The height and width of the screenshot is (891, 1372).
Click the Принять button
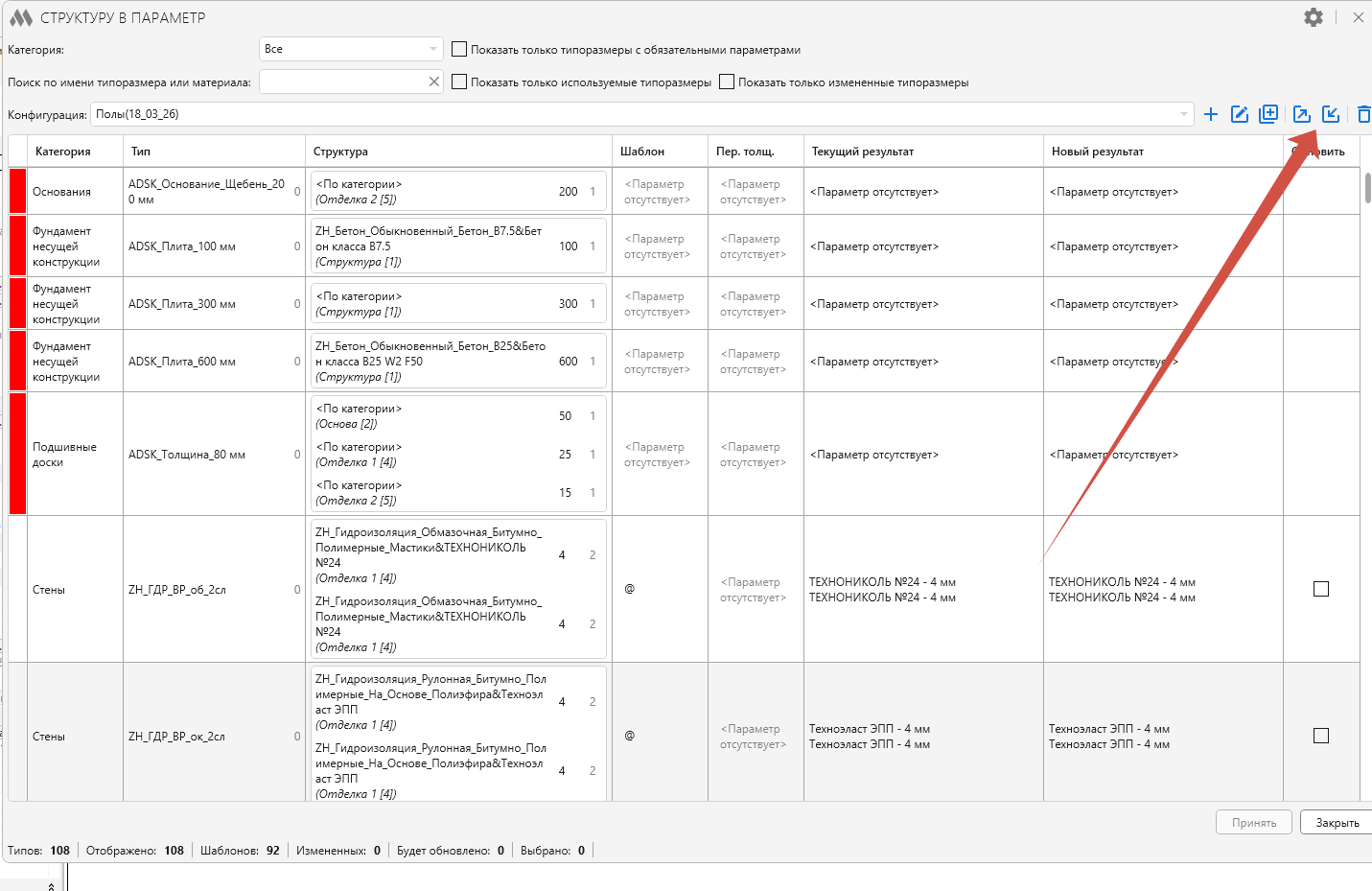(x=1254, y=822)
